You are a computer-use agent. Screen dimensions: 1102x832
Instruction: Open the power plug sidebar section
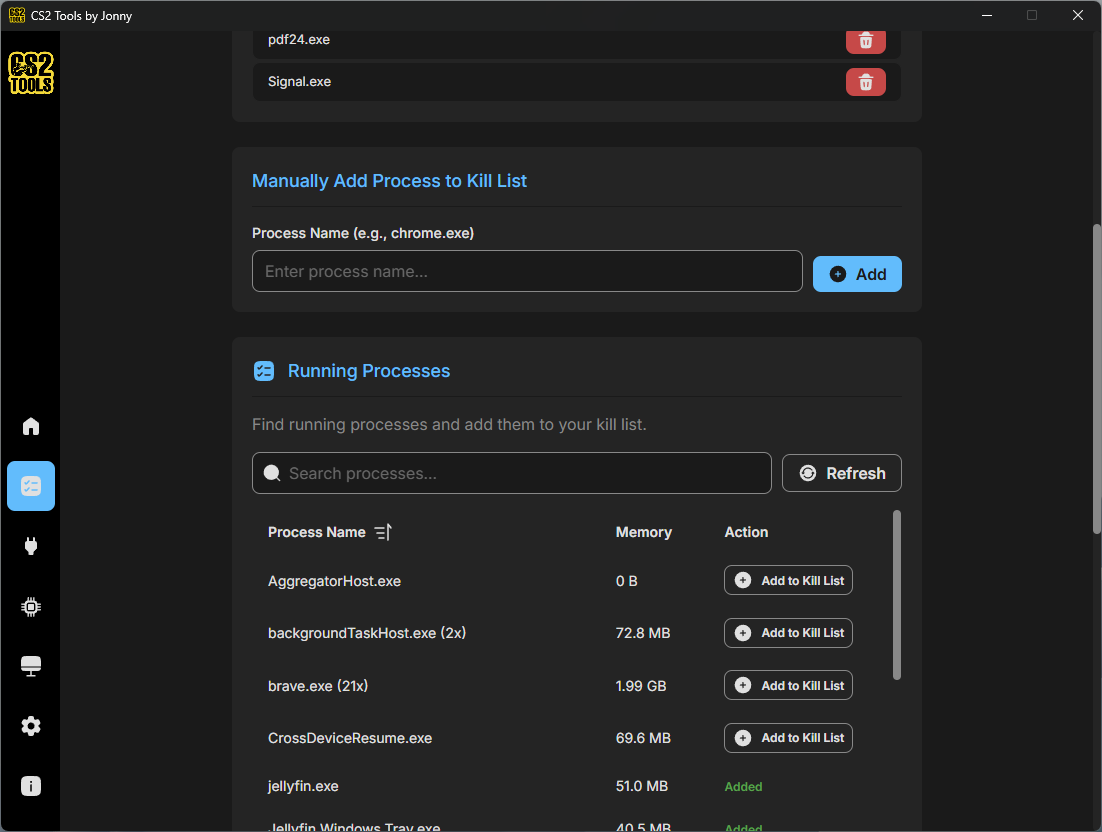point(31,546)
